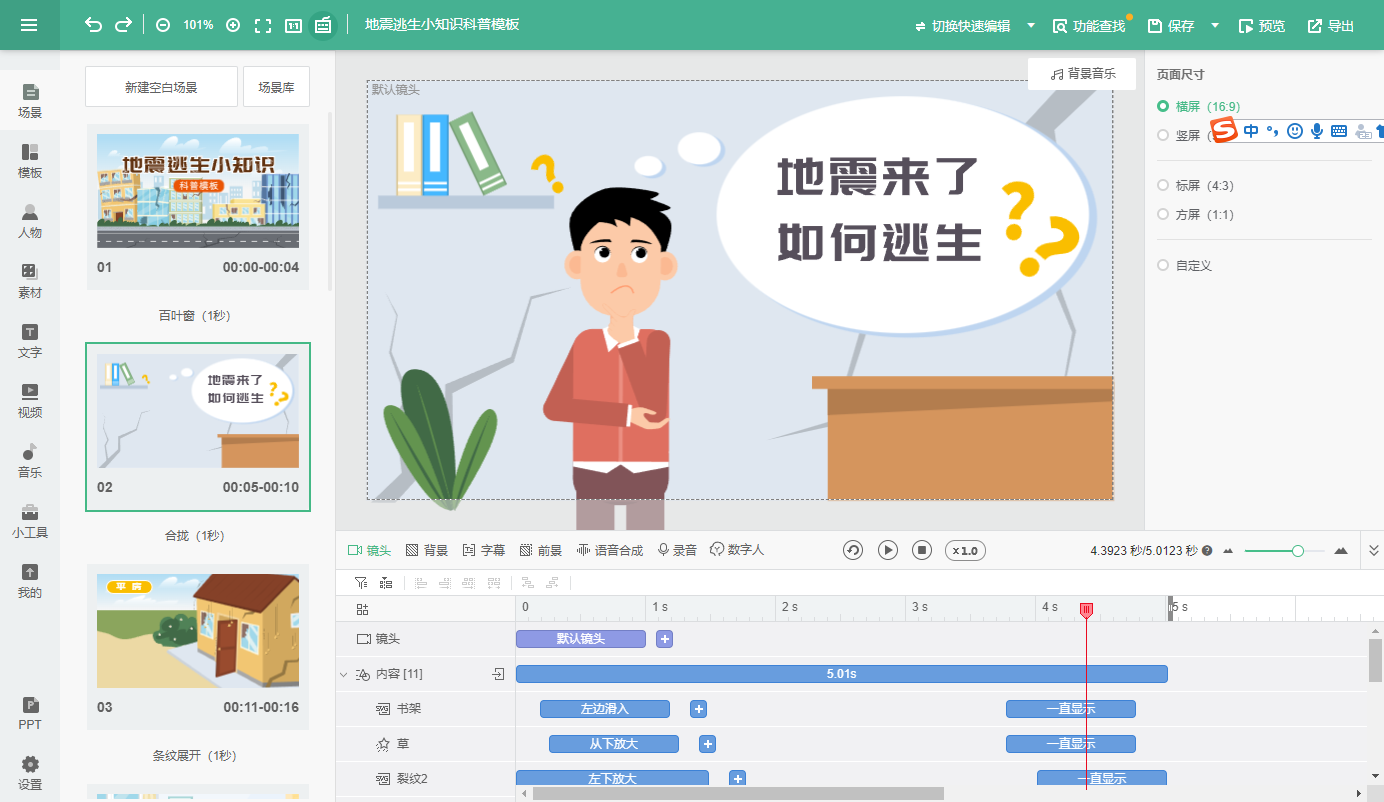Open the 数字人 tab
Image resolution: width=1384 pixels, height=802 pixels.
coord(737,550)
